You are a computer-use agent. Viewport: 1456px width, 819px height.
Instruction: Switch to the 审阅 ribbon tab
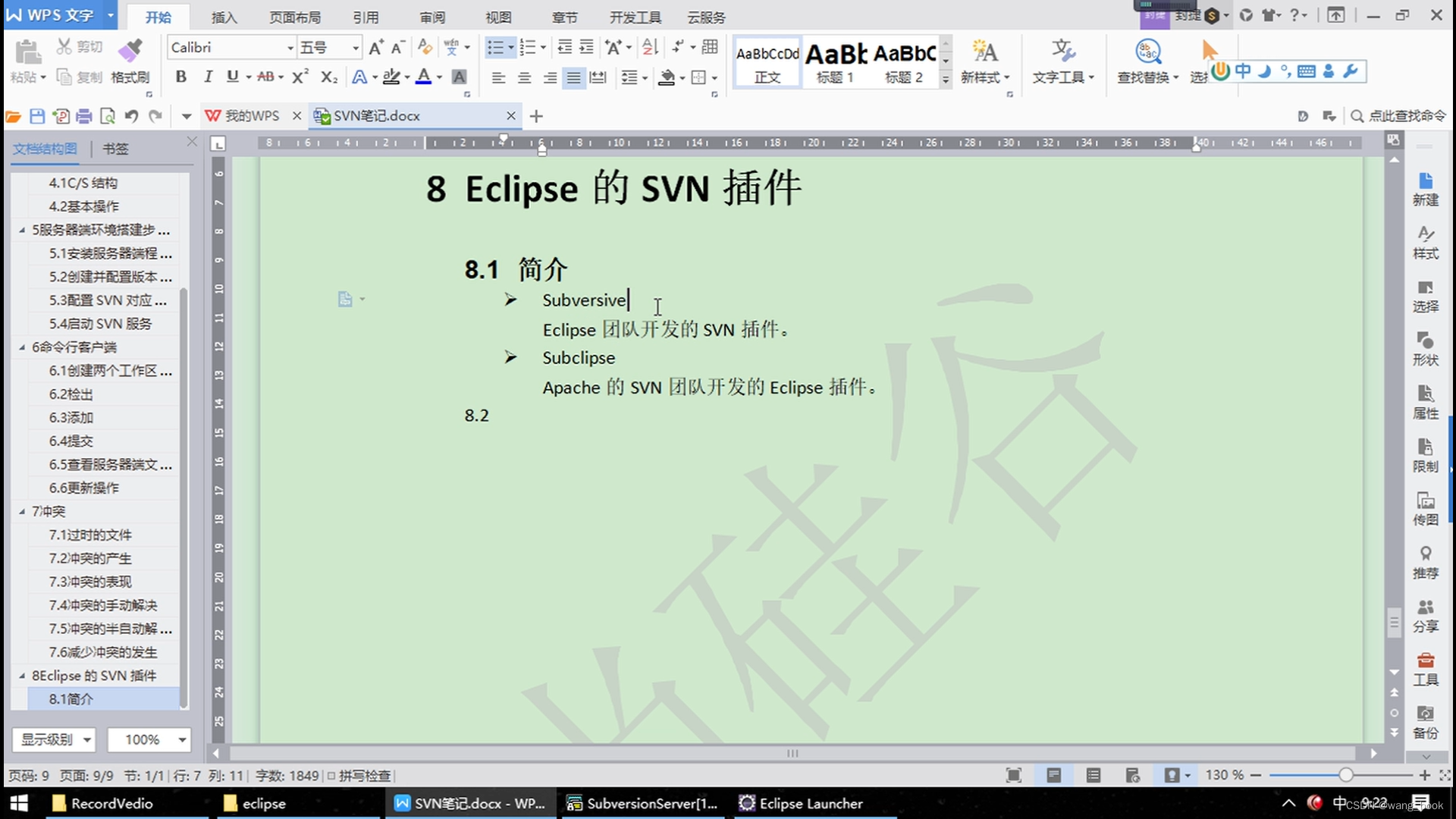tap(432, 17)
